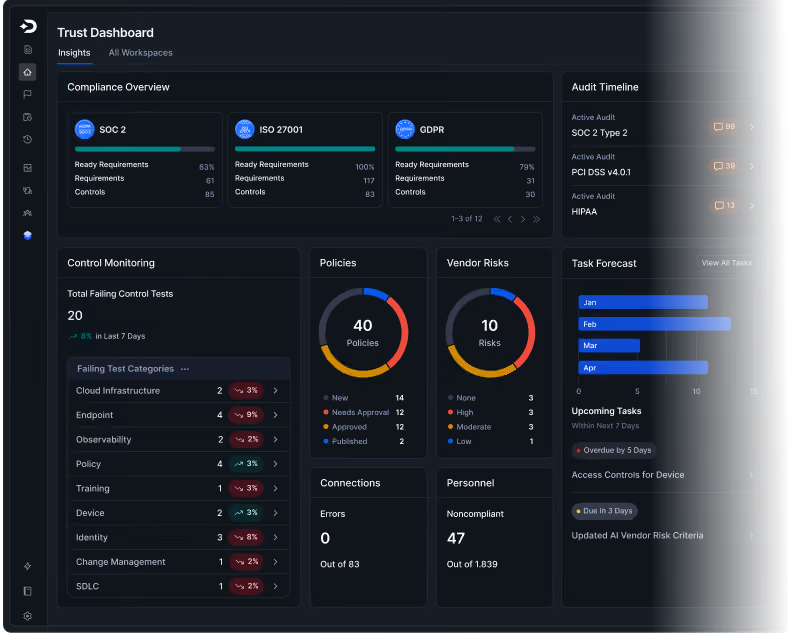
Task: Expand the Endpoint row chevron
Action: [275, 415]
